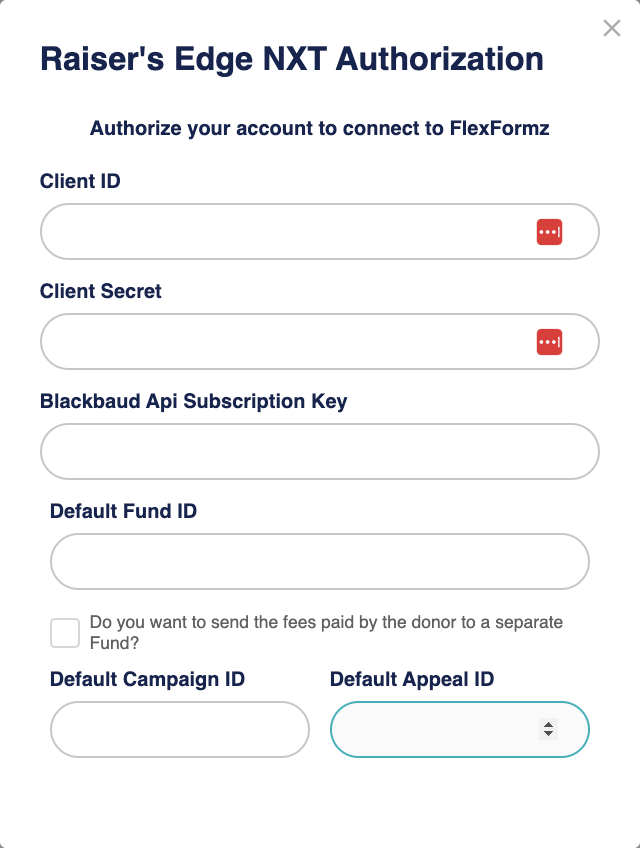
Task: Click the 'Default Appeal ID' label
Action: coord(412,679)
